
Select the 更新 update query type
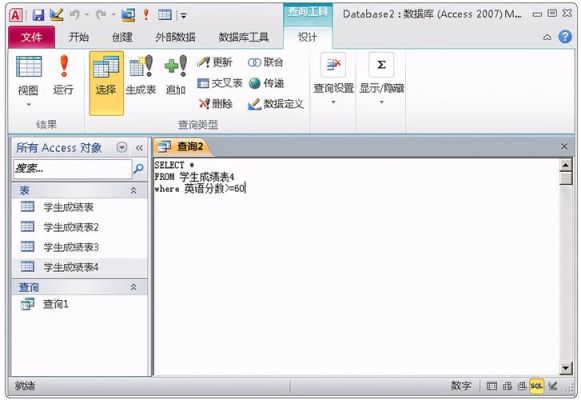[215, 62]
